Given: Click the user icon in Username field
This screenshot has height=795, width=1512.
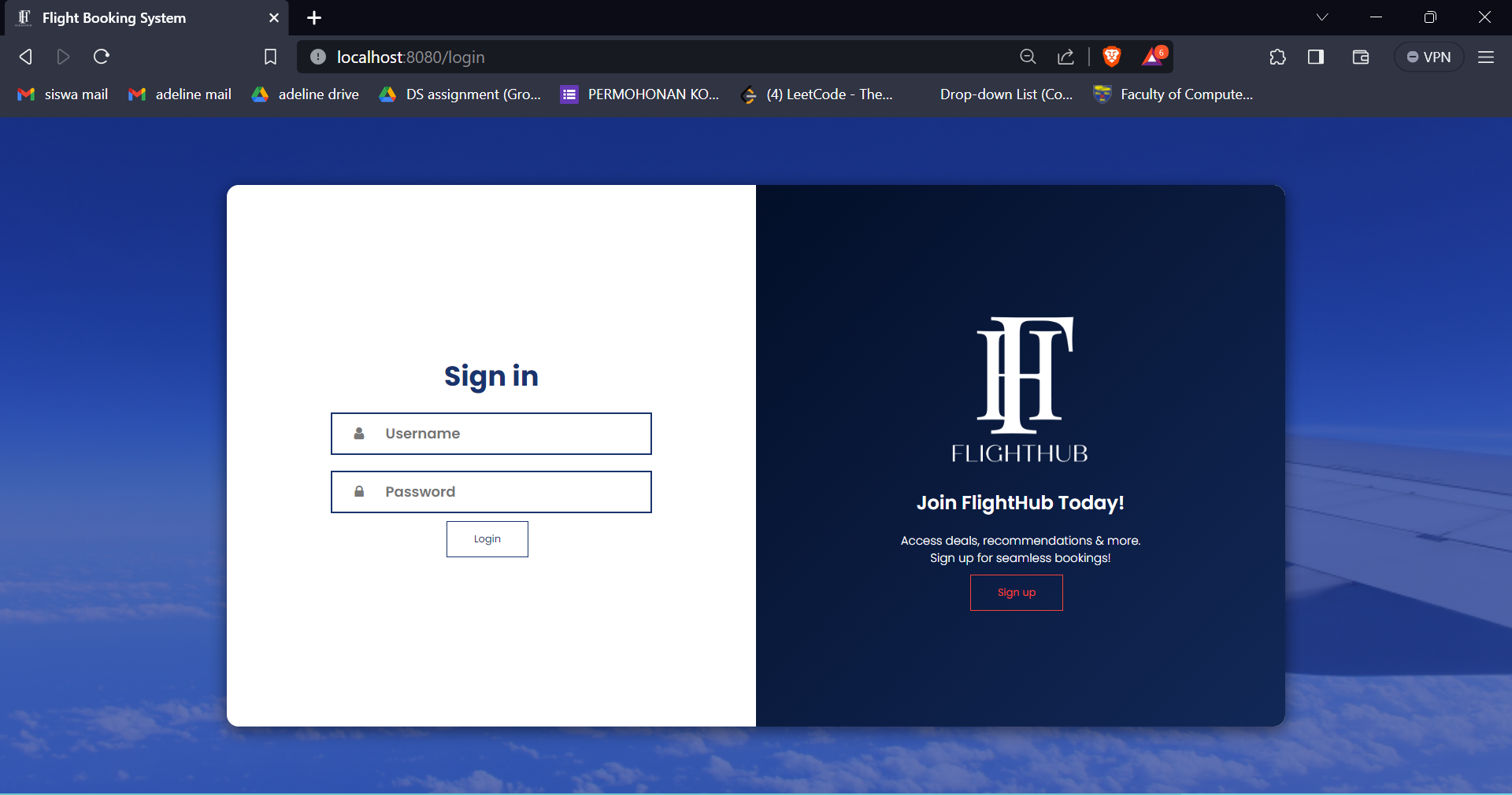Looking at the screenshot, I should click(x=359, y=434).
